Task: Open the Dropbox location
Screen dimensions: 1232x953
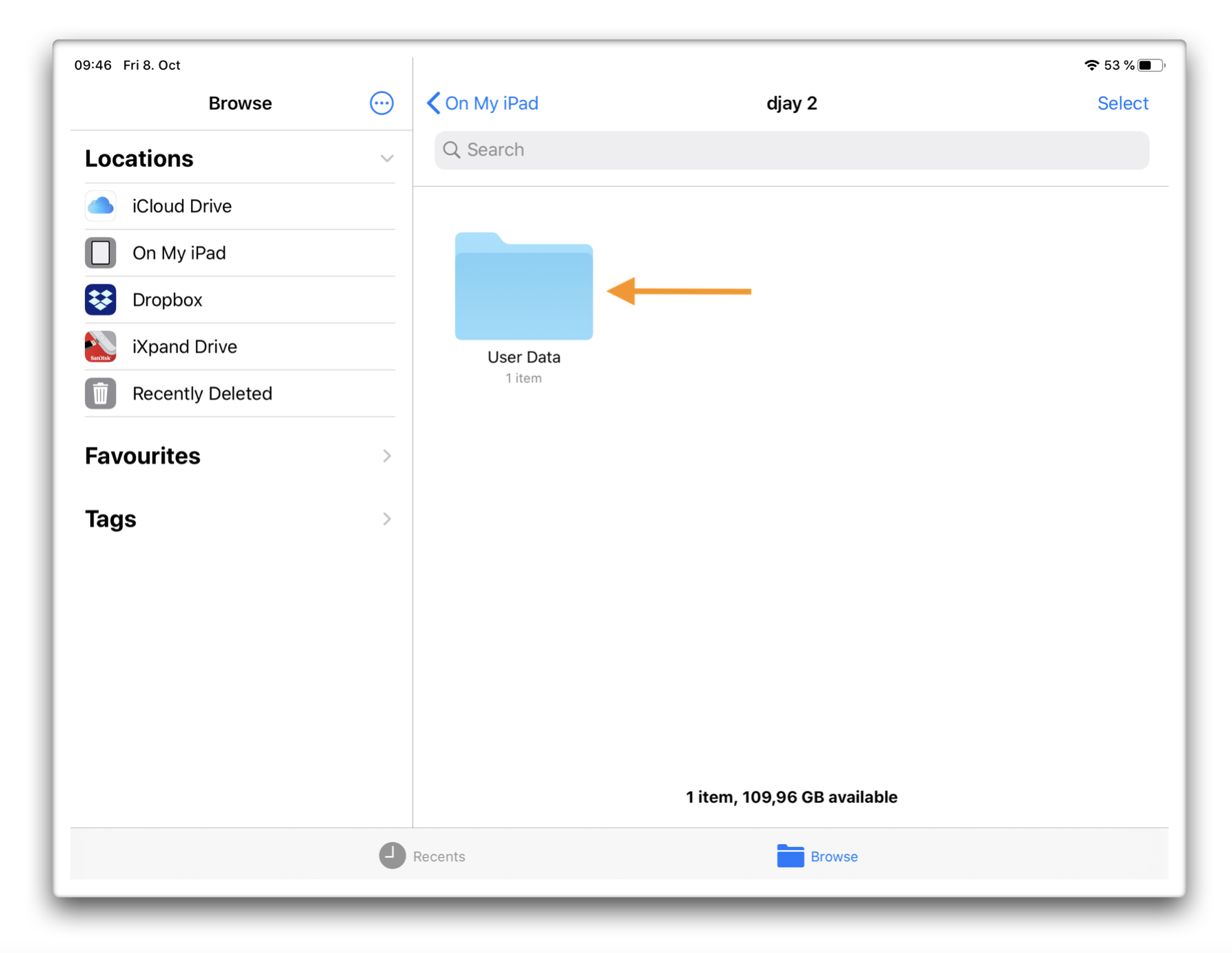Action: [x=167, y=299]
